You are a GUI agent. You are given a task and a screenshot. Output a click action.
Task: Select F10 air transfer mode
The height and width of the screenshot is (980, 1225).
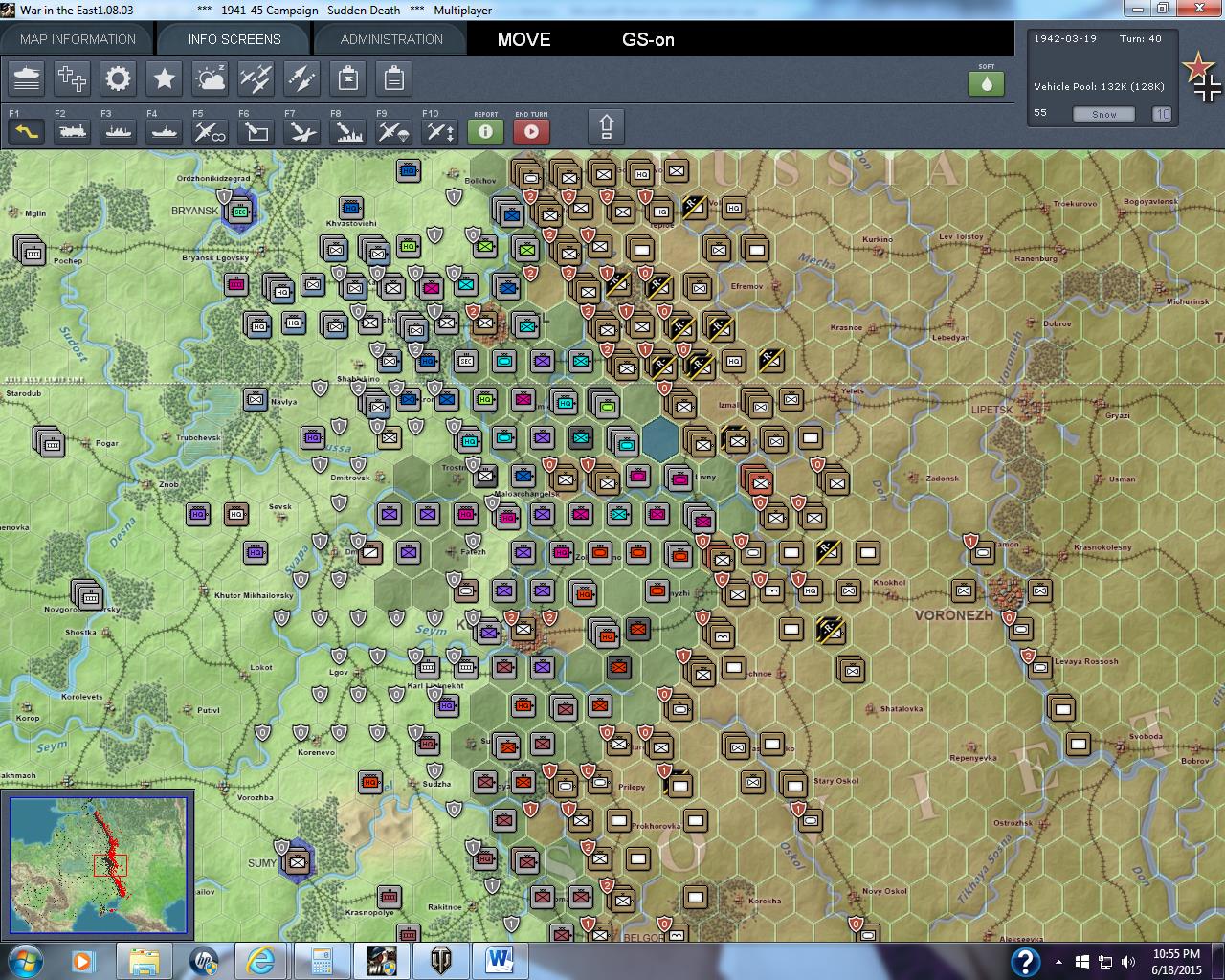point(439,130)
